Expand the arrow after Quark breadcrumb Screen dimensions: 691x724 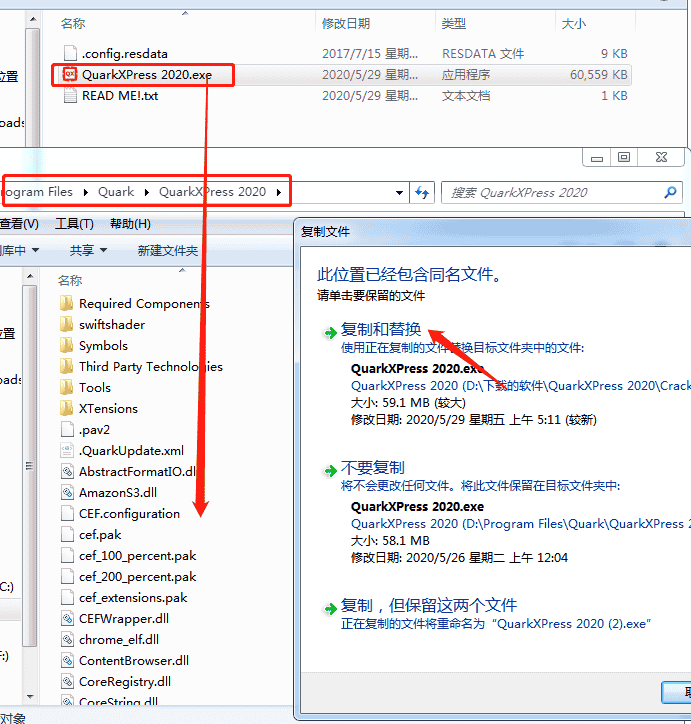coord(147,192)
